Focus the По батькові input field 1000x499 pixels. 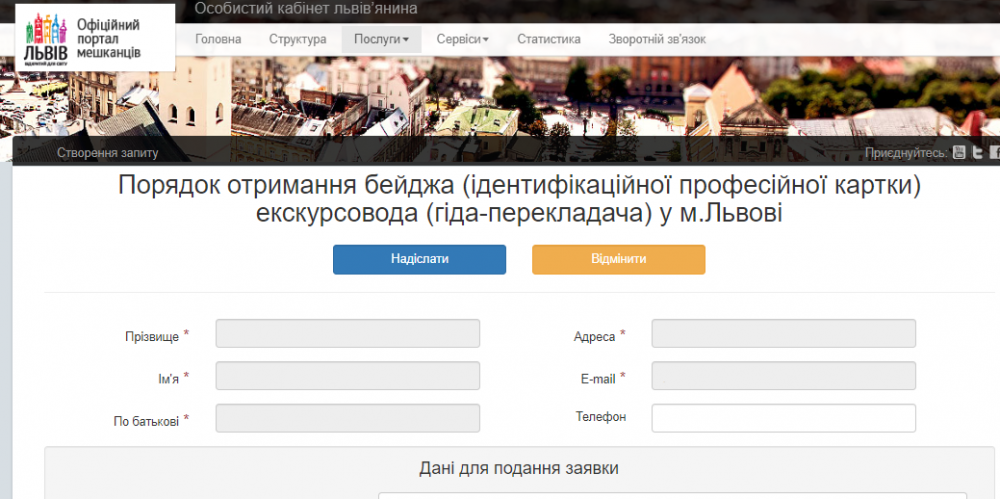[348, 418]
